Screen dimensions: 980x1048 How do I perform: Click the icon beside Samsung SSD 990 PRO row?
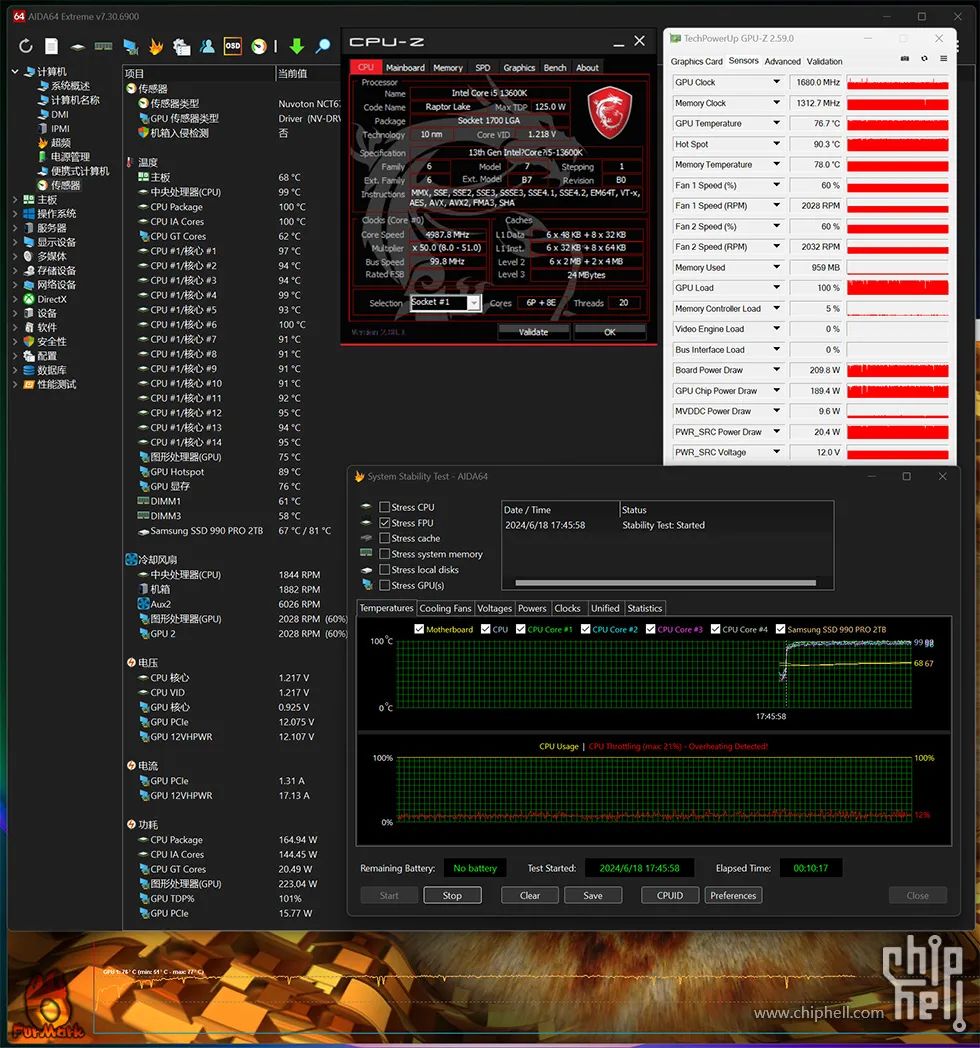click(x=143, y=531)
